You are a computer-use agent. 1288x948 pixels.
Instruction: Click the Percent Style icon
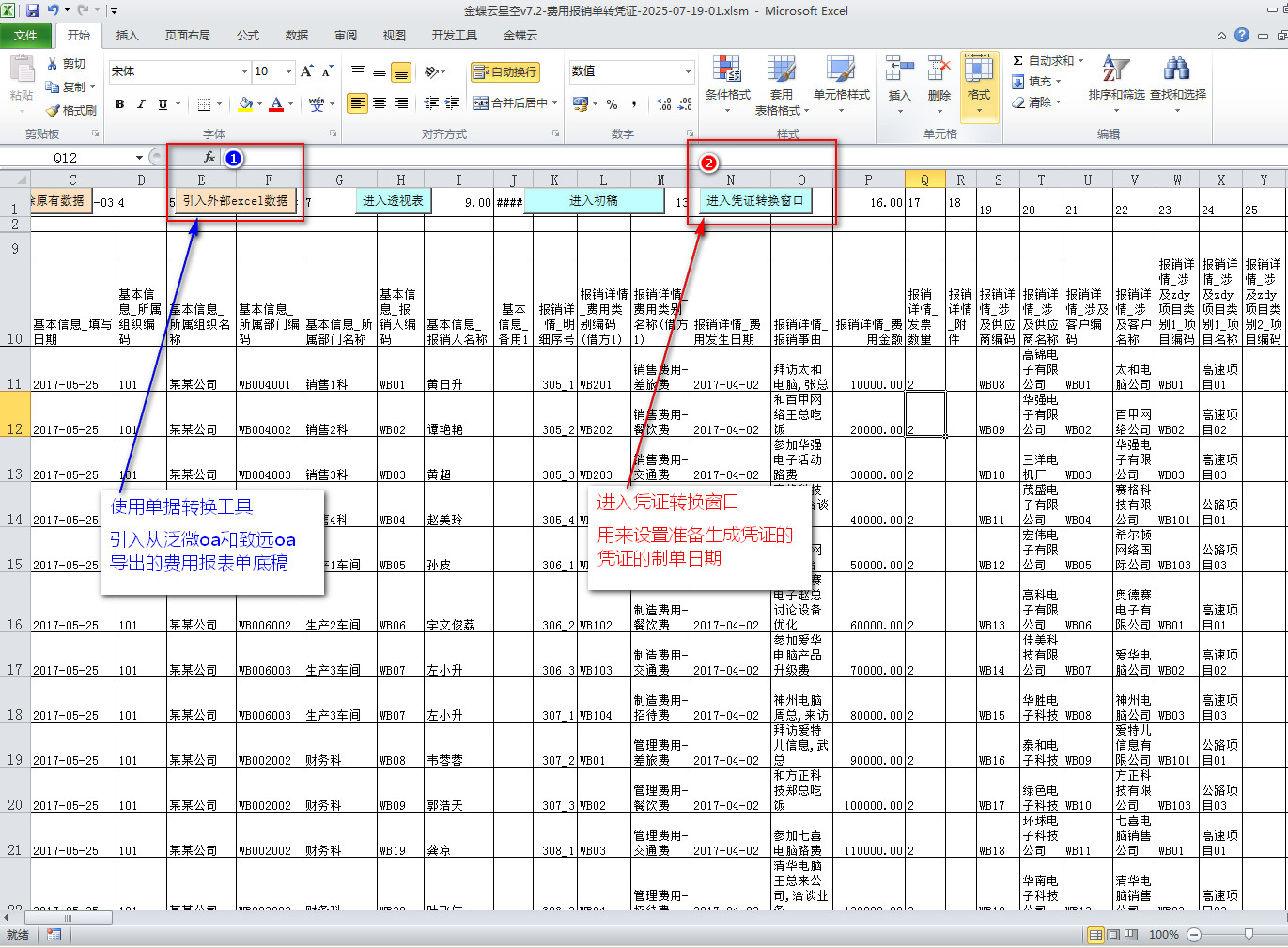612,104
